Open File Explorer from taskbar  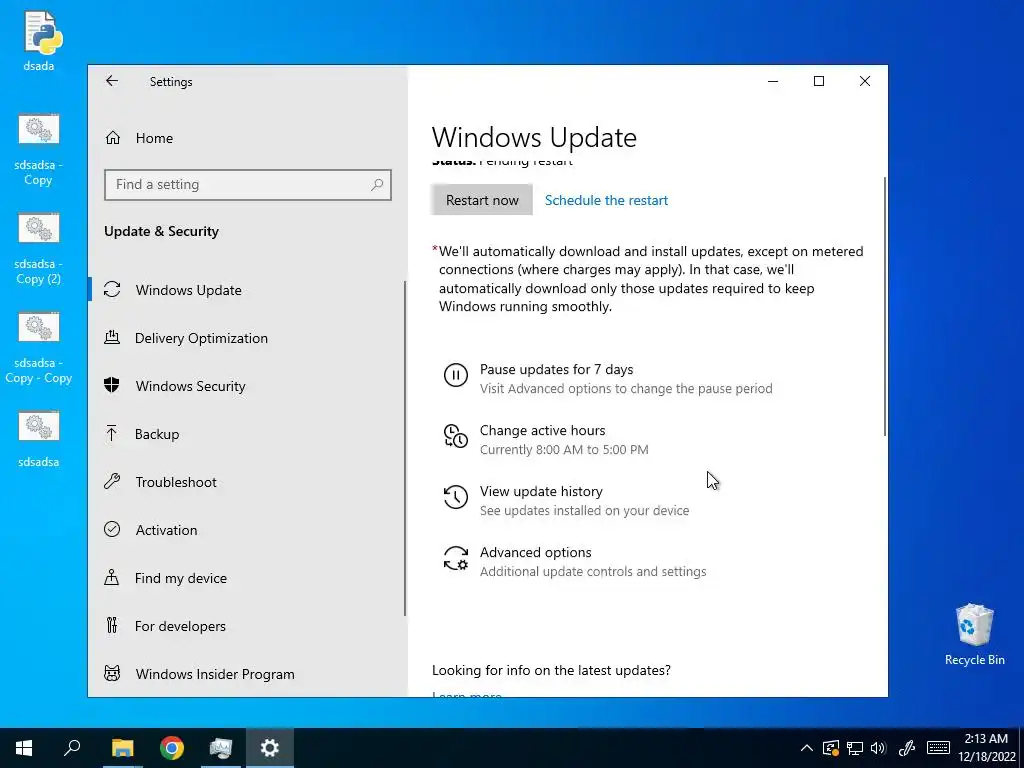point(122,748)
